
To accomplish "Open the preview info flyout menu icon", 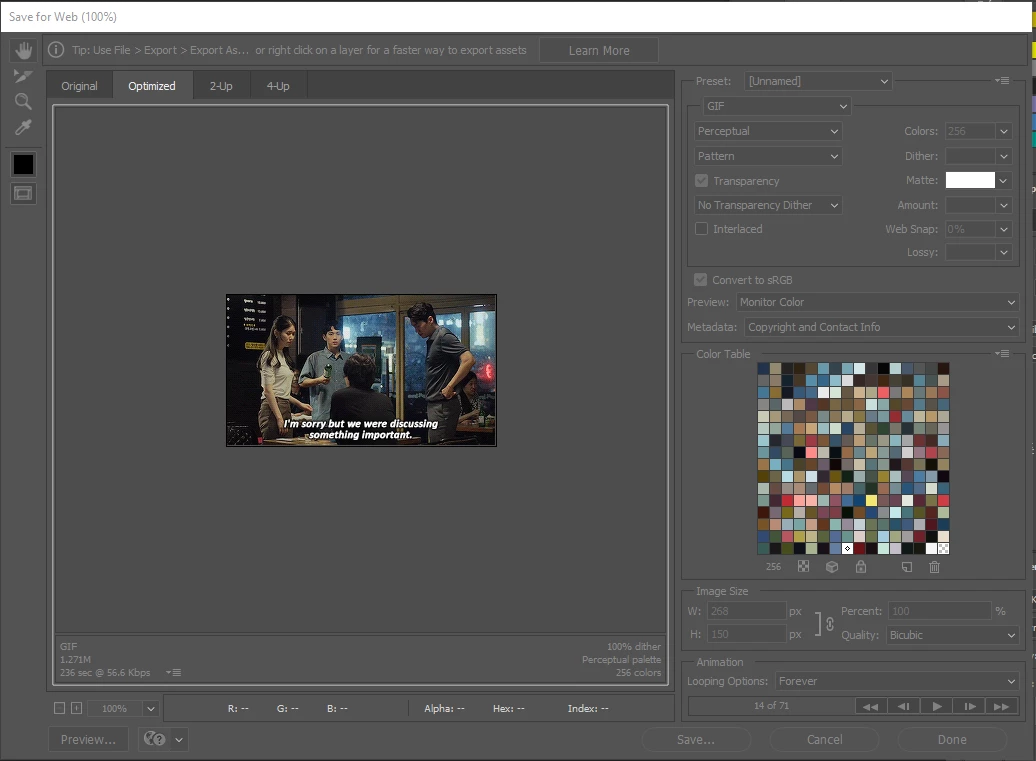I will (x=174, y=672).
